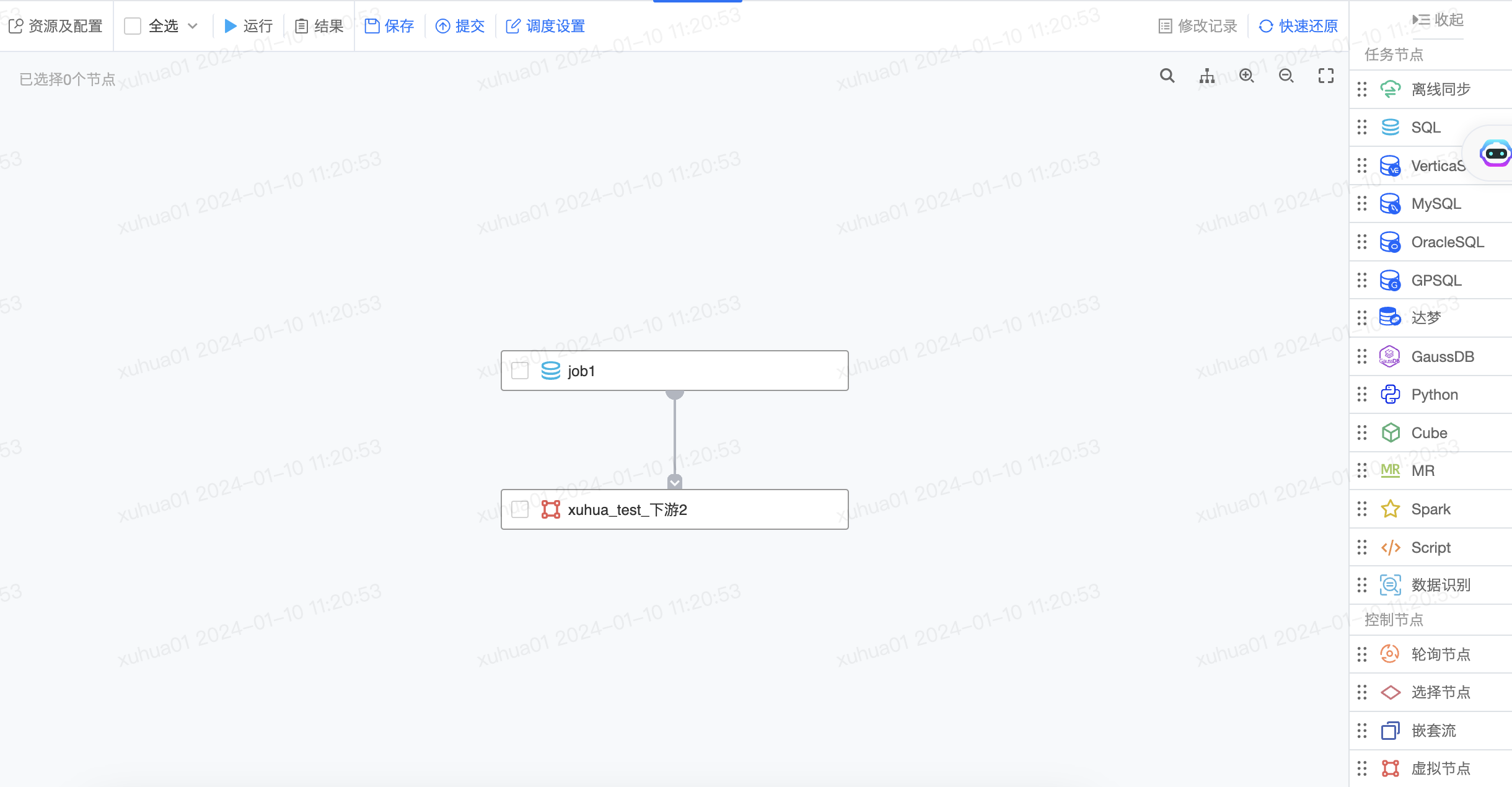
Task: Open 修改记录 from the top bar
Action: (x=1197, y=26)
